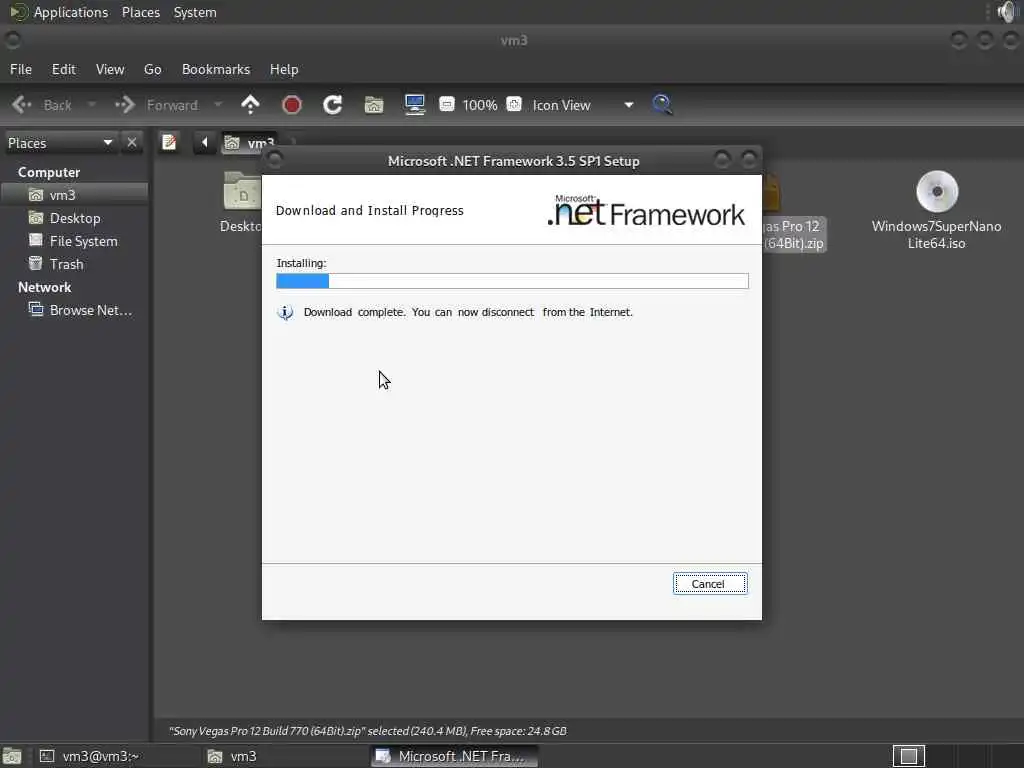Click info icon beside download complete message
The width and height of the screenshot is (1024, 768).
(285, 313)
